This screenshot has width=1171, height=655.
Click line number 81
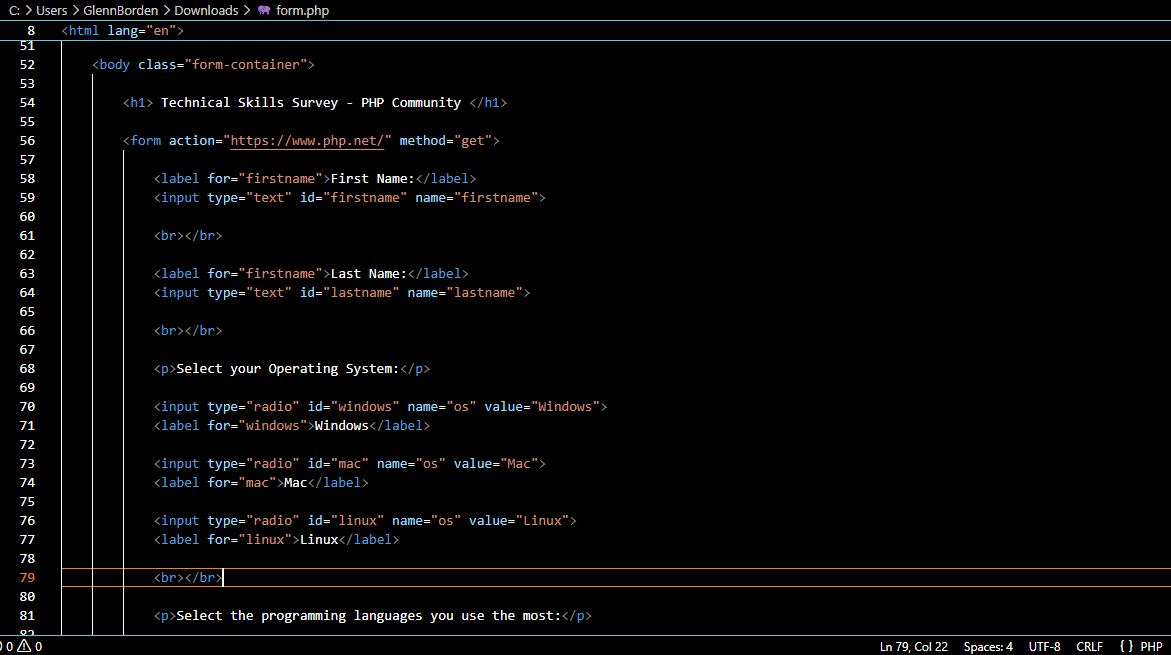pyautogui.click(x=28, y=615)
